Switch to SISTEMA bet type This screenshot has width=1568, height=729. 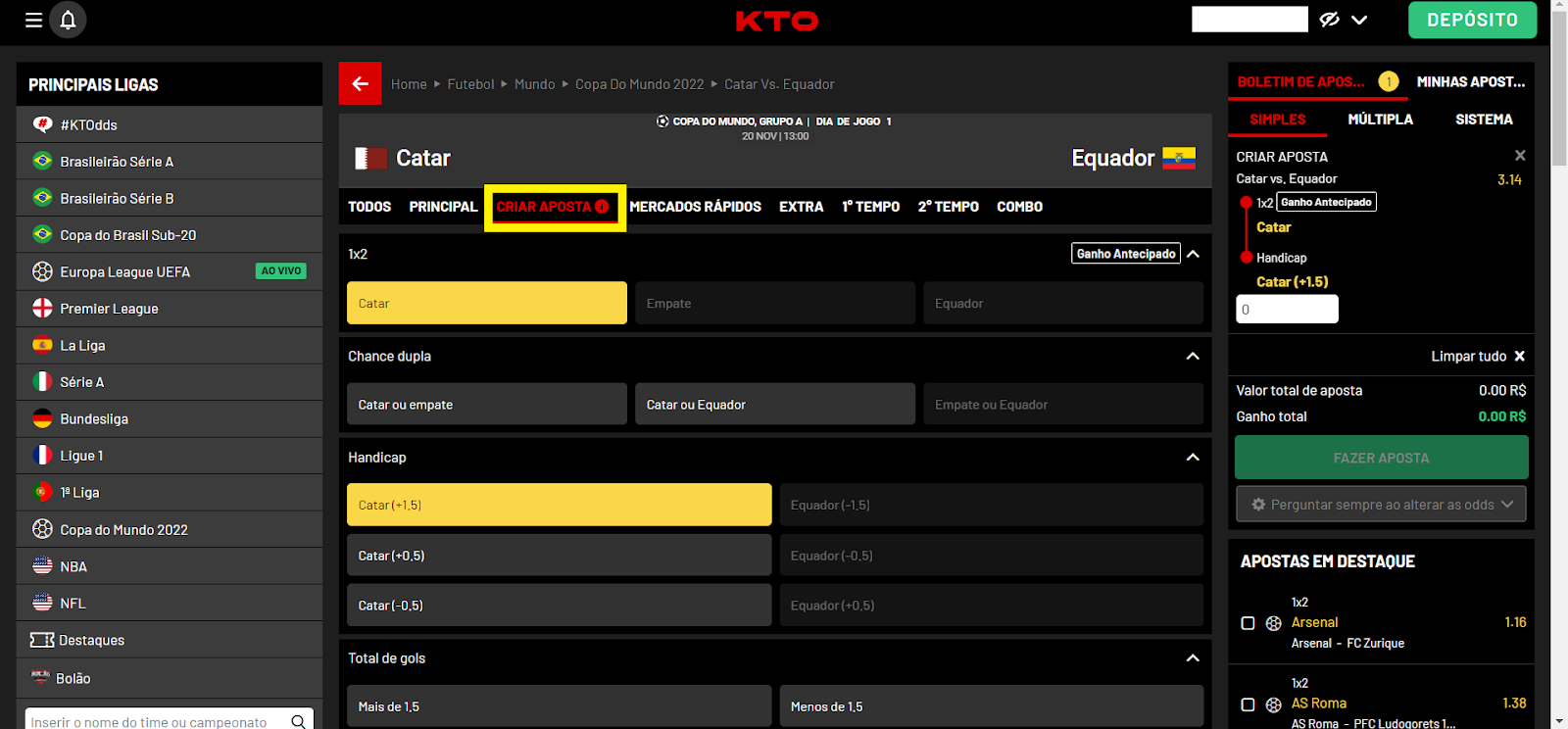coord(1484,120)
